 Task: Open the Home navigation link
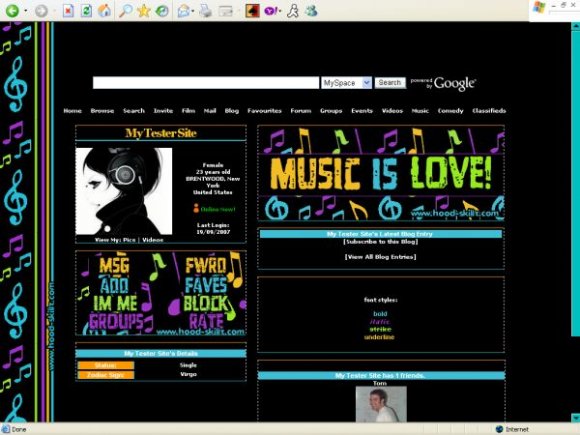click(x=72, y=111)
